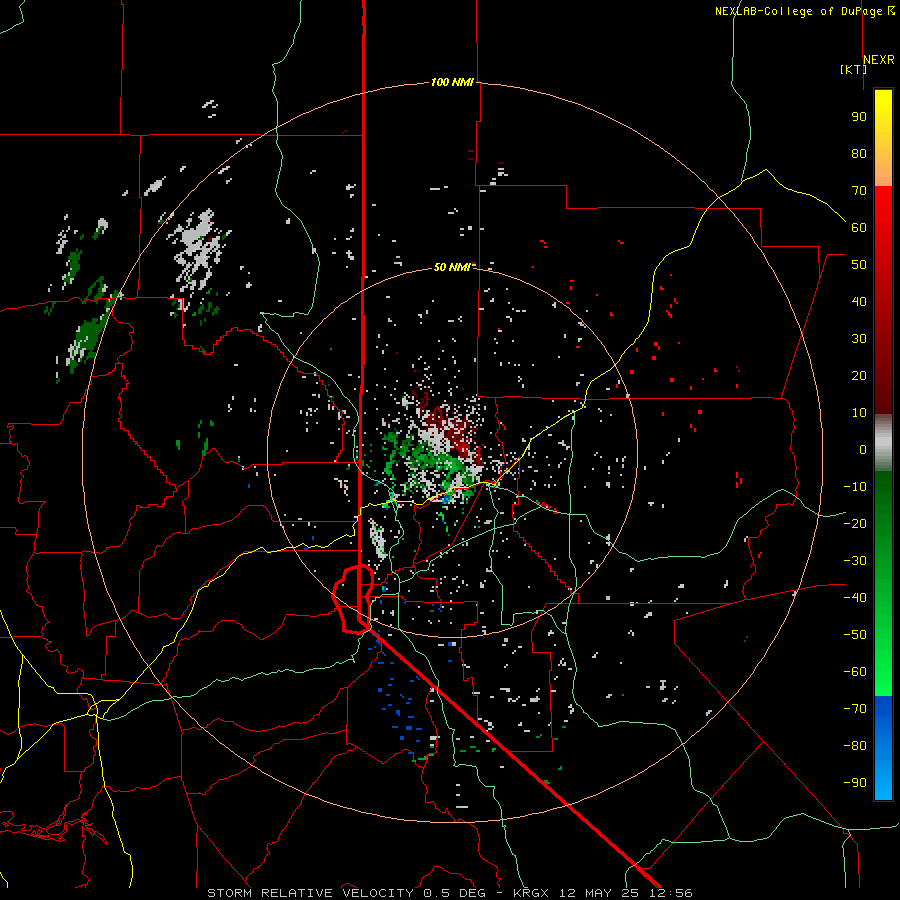The width and height of the screenshot is (900, 900).
Task: Click "STORM RELATIVE VELOCITY 0.5 DEG" caption text
Action: pos(346,893)
